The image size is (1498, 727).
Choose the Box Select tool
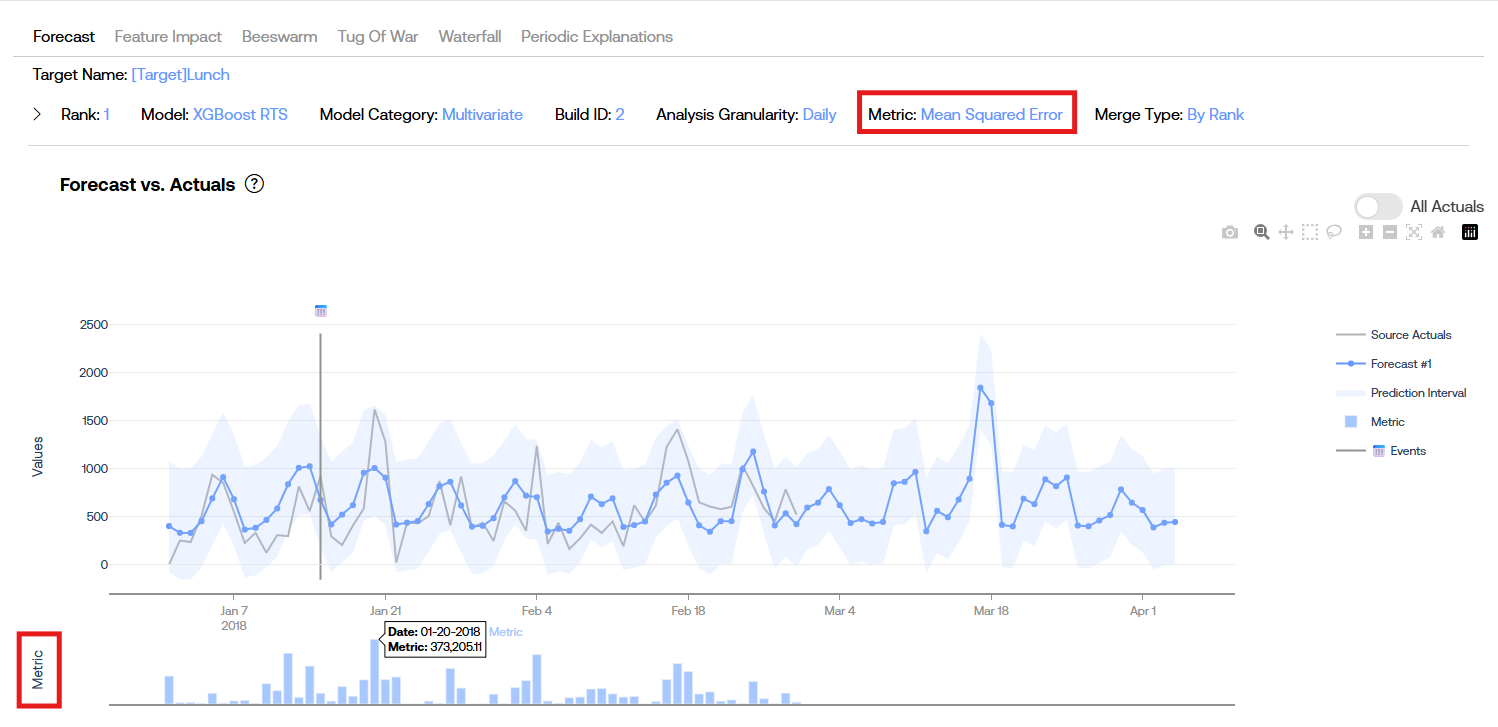(x=1310, y=232)
